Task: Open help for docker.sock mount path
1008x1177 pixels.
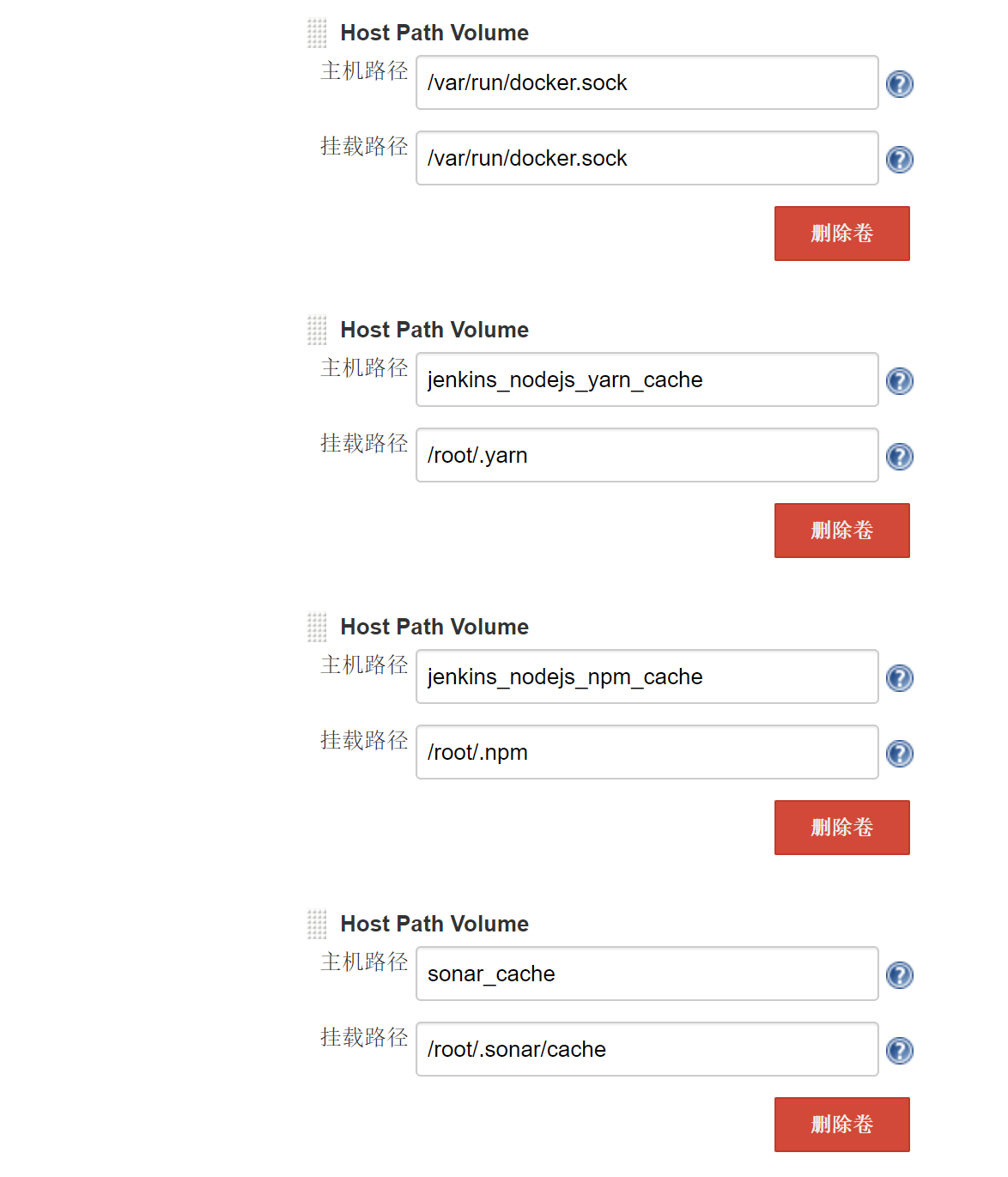Action: [x=899, y=160]
